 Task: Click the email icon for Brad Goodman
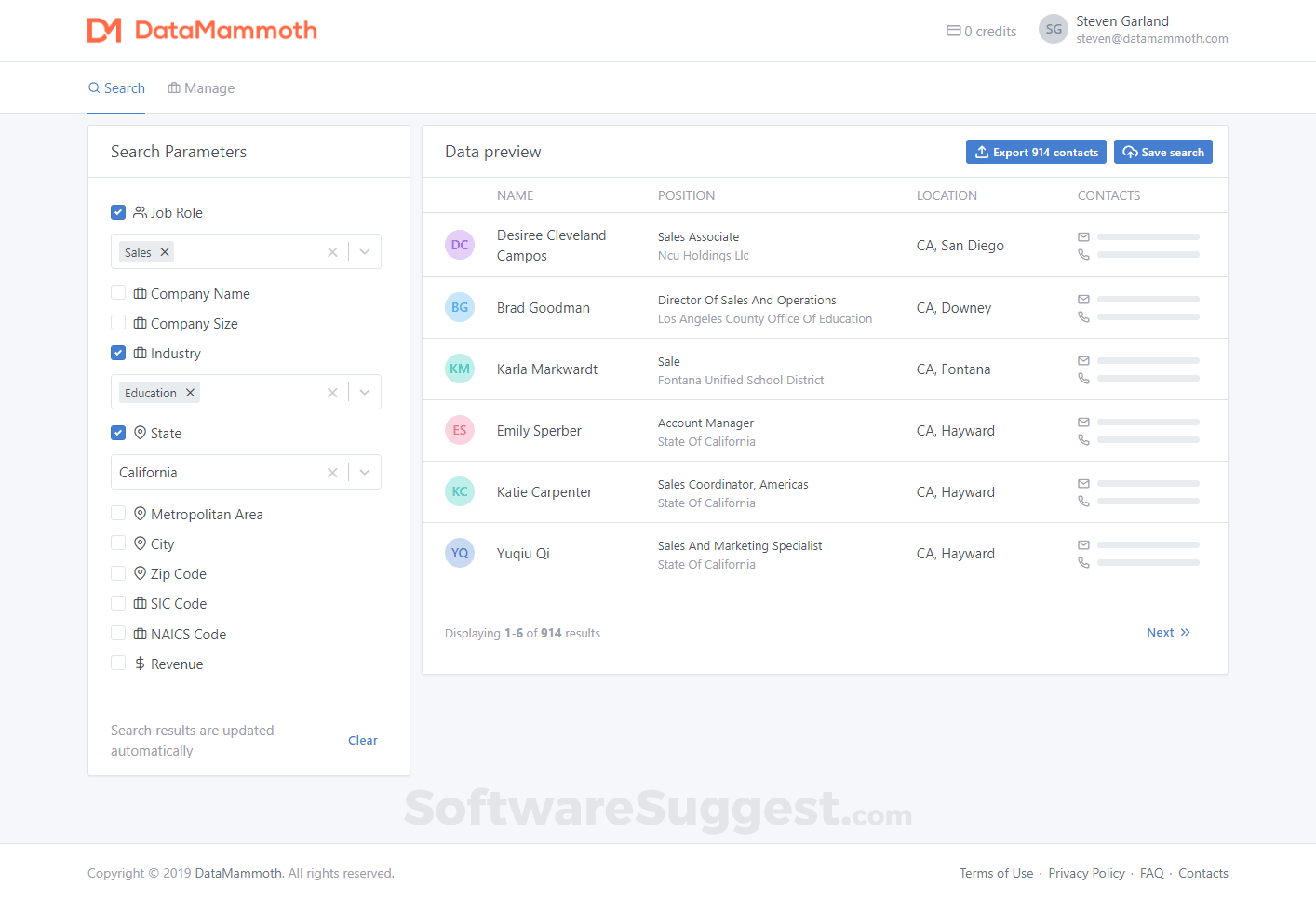[1083, 299]
